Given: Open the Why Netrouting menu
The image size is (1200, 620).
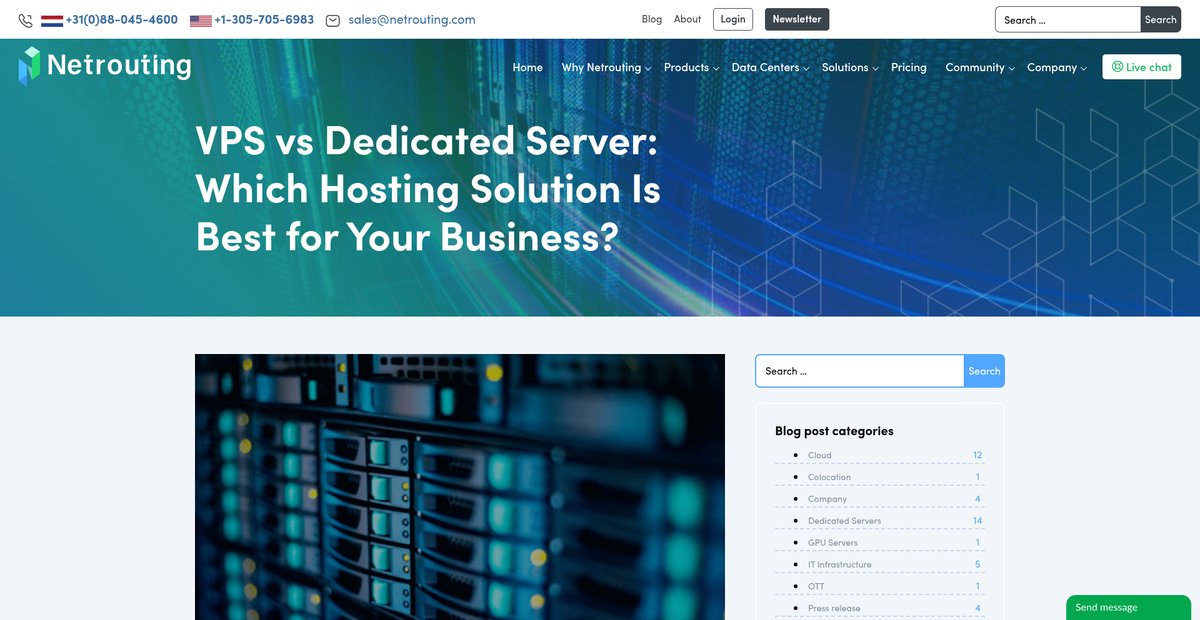Looking at the screenshot, I should point(601,67).
